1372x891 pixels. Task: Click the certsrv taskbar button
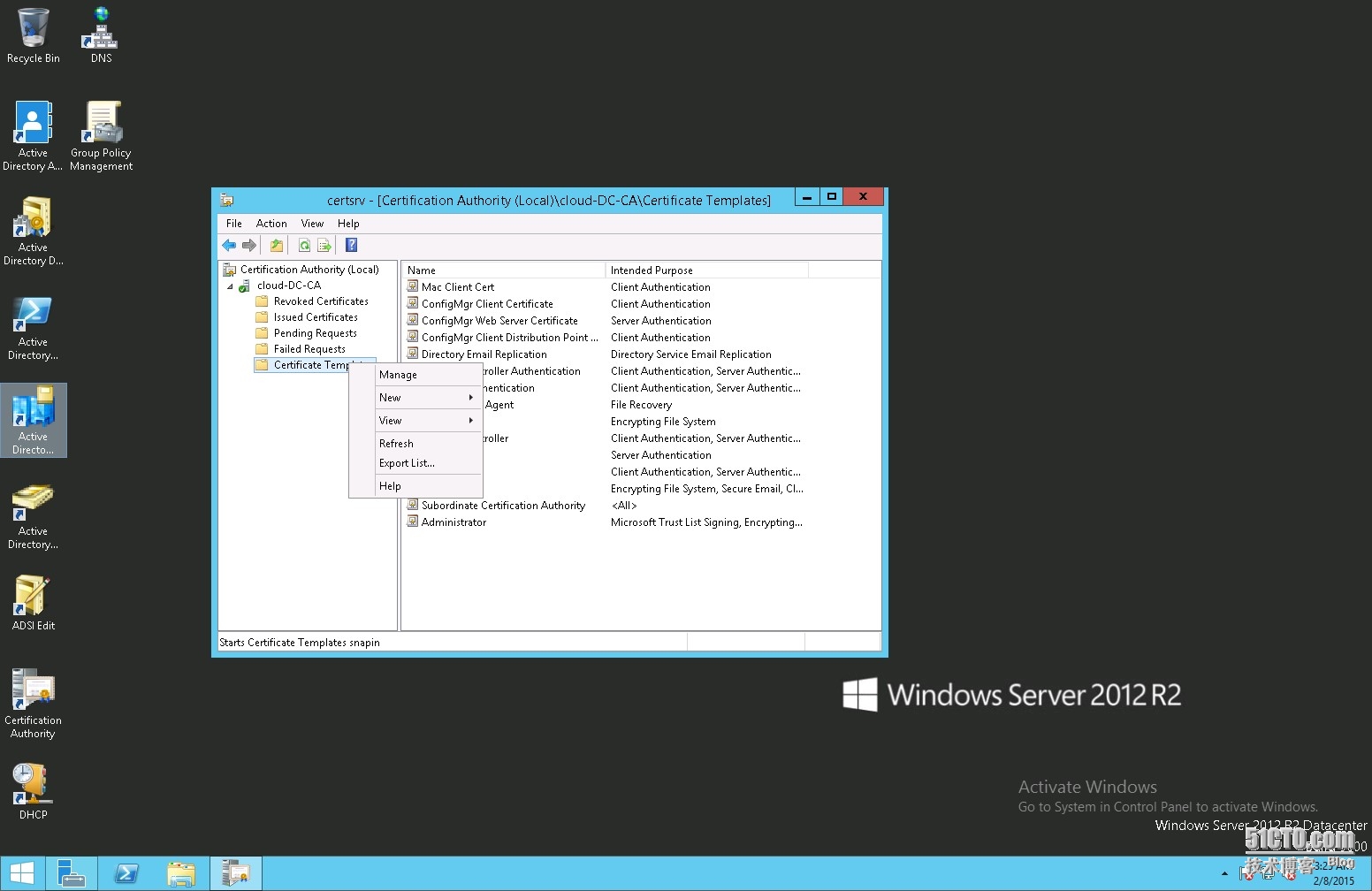[x=236, y=873]
